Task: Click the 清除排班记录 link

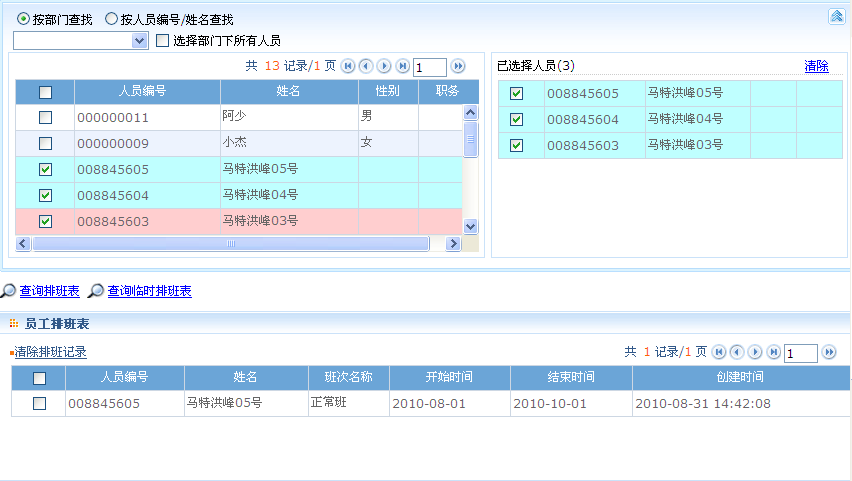Action: 50,352
